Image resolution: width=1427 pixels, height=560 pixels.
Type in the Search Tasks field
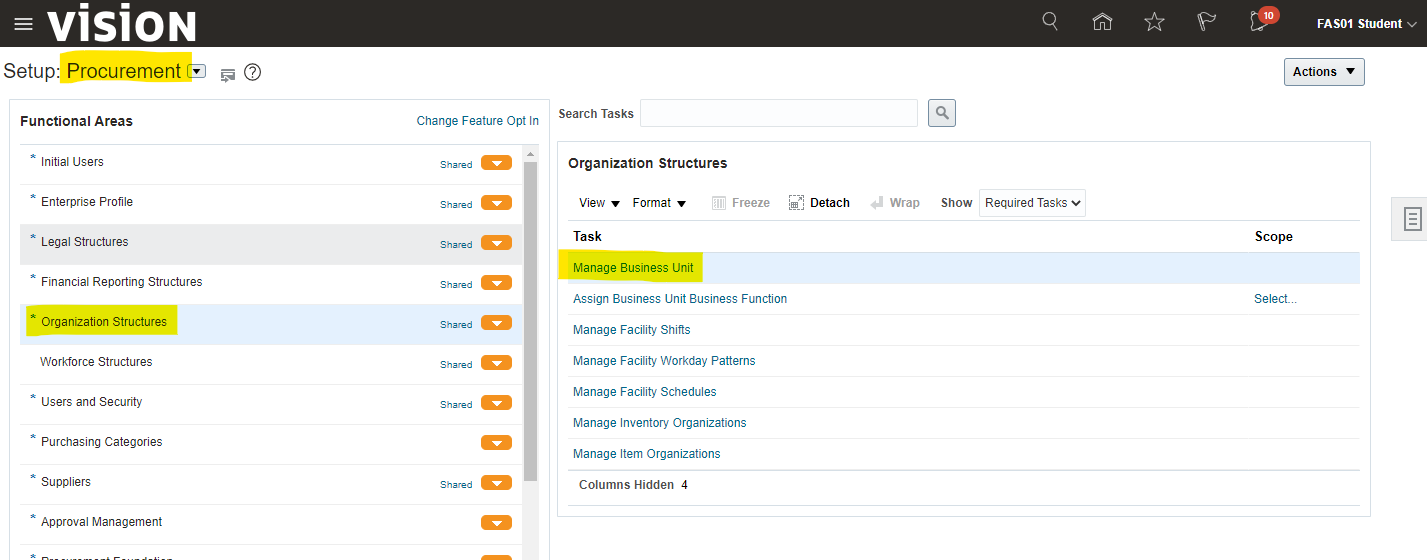click(x=778, y=113)
